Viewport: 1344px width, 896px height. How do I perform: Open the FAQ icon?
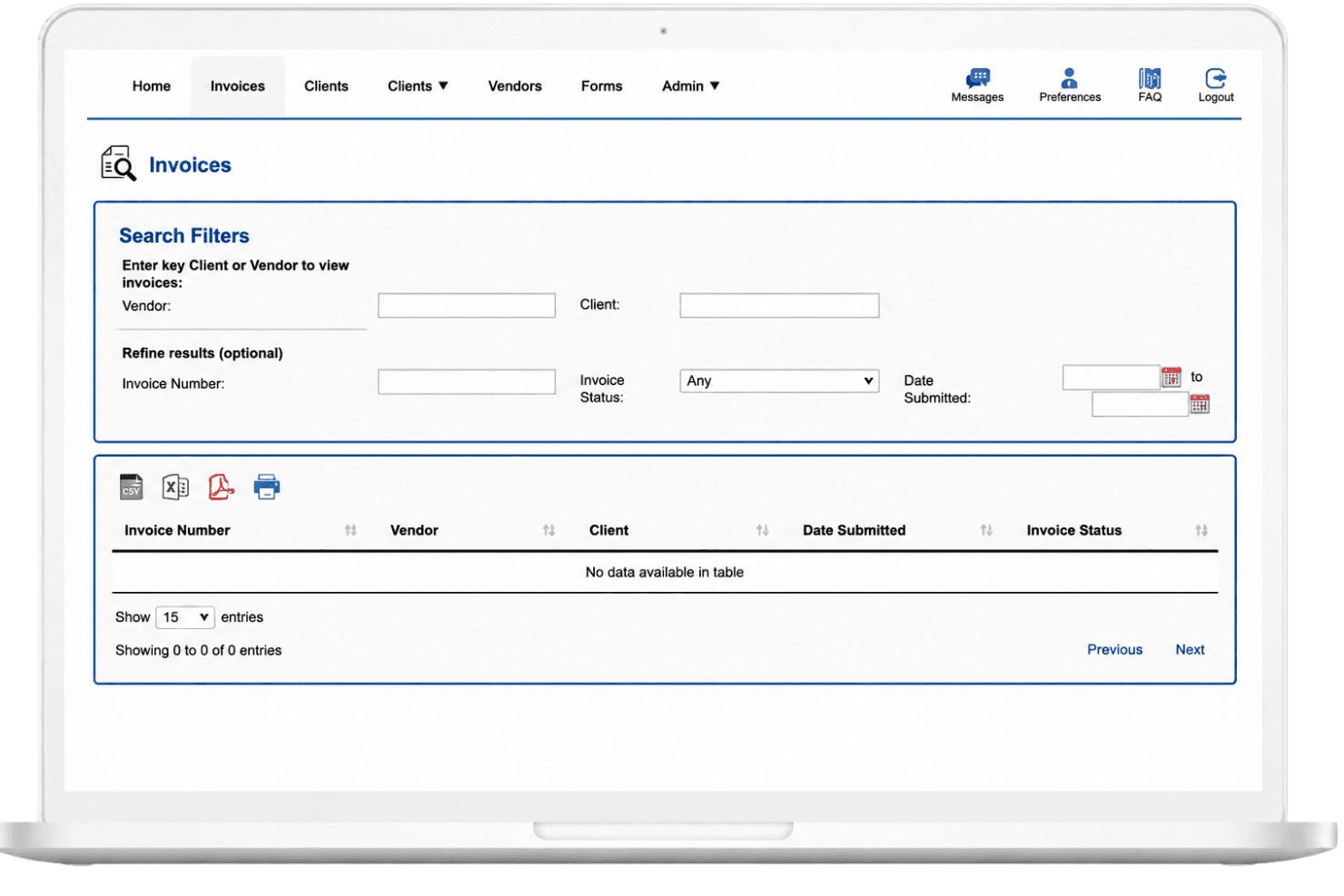pos(1150,85)
